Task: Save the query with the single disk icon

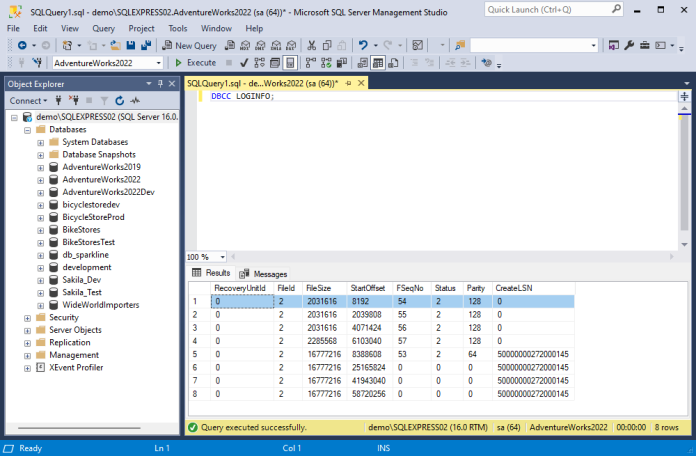Action: (130, 45)
